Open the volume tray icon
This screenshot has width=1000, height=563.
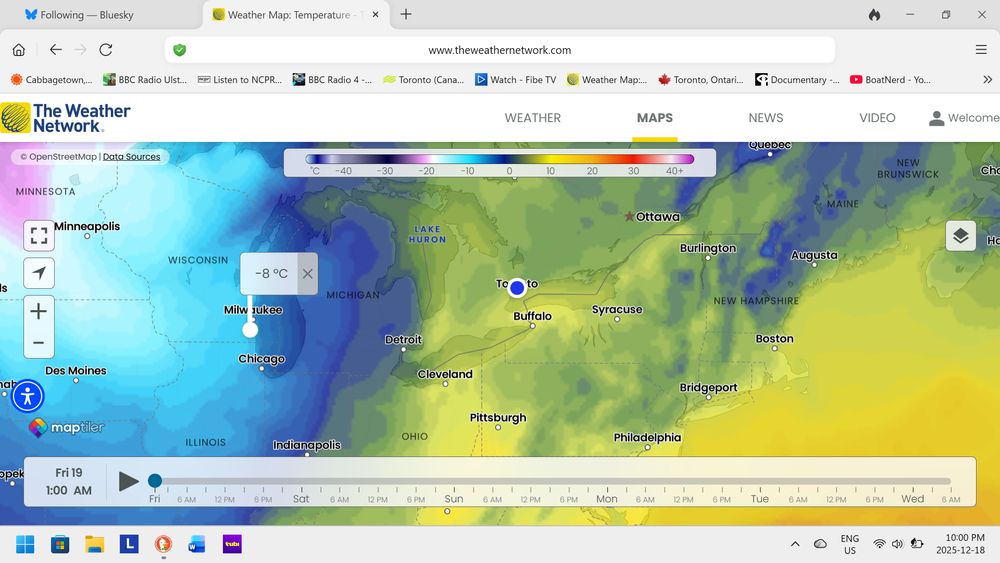897,544
